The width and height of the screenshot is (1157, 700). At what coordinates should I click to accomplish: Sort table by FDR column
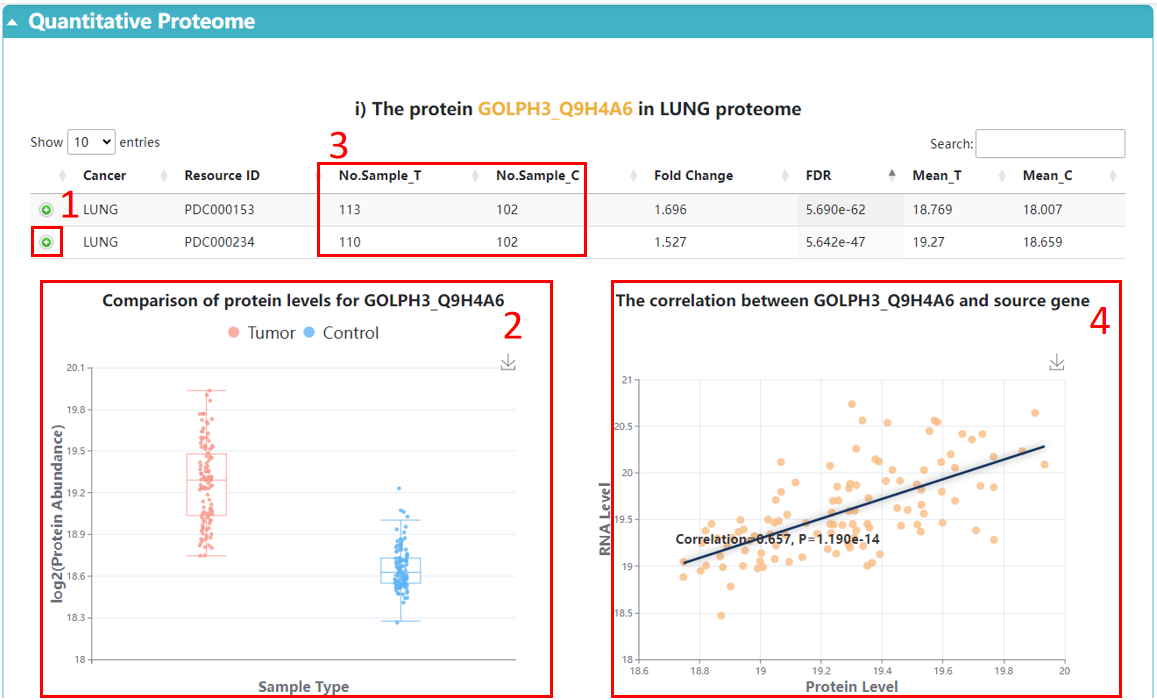pyautogui.click(x=818, y=176)
